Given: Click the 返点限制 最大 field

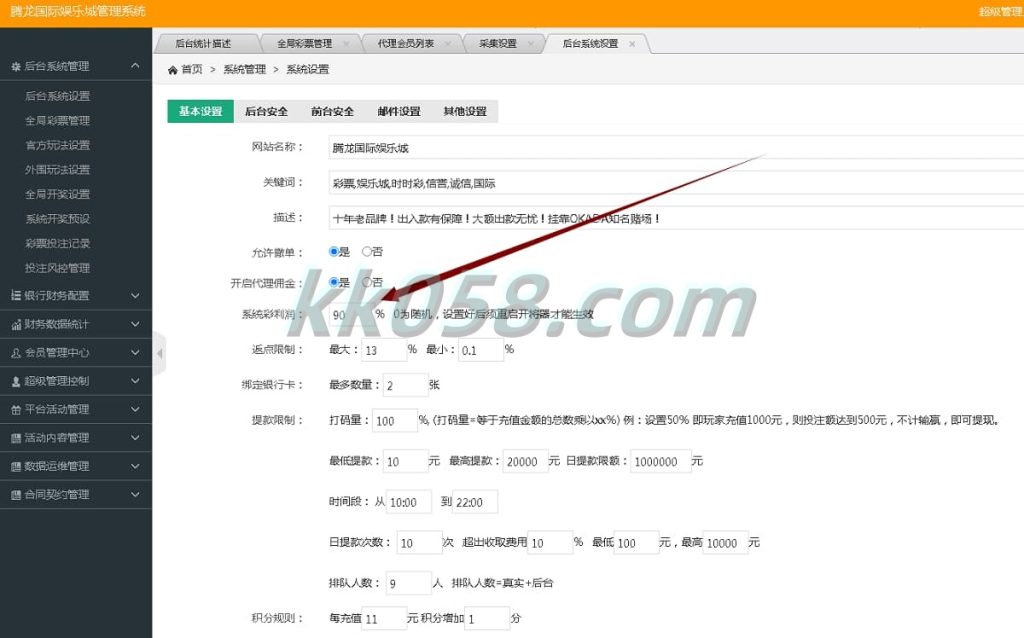Looking at the screenshot, I should pos(384,350).
